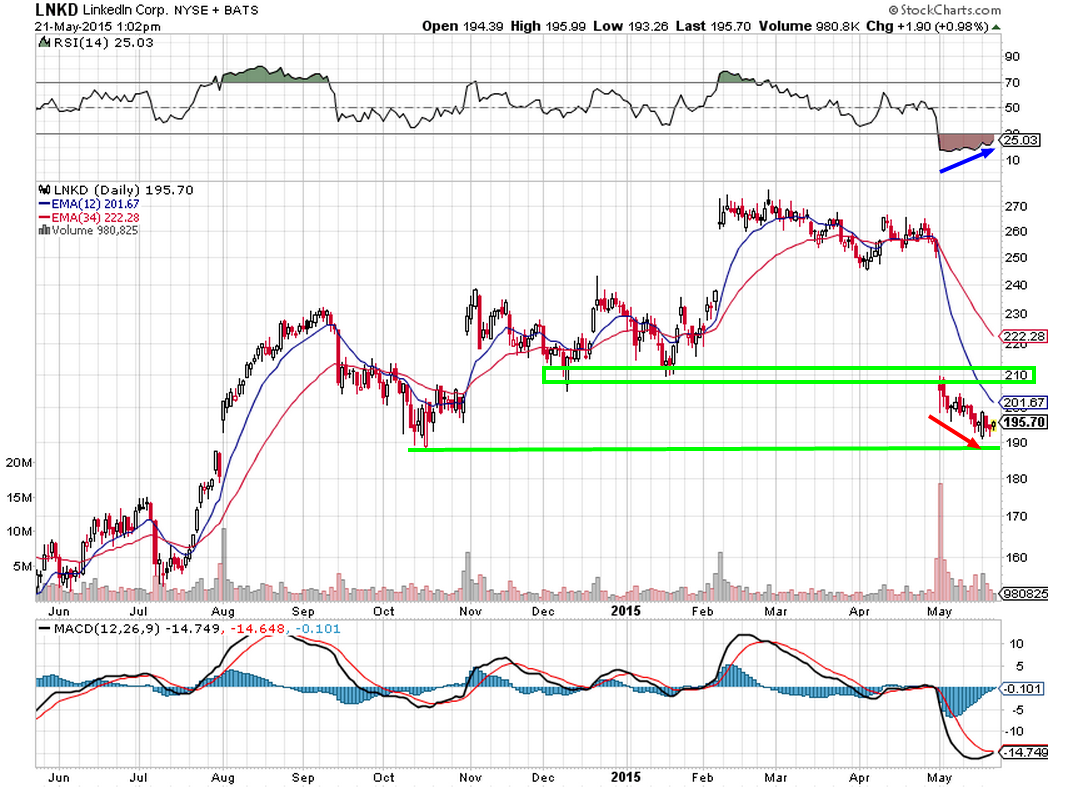Click the -0.101 tag on the MACD axis

click(1022, 688)
